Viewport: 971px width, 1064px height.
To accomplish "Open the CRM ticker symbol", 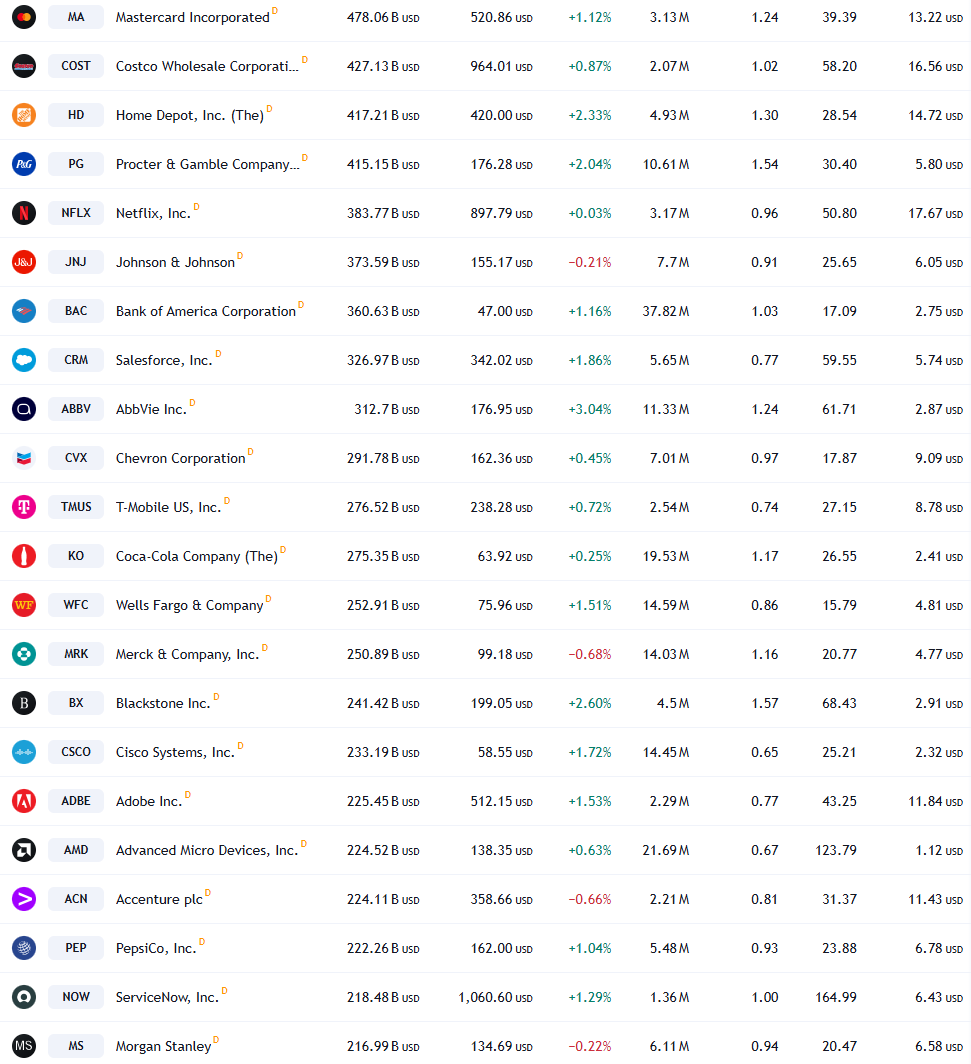I will point(76,360).
